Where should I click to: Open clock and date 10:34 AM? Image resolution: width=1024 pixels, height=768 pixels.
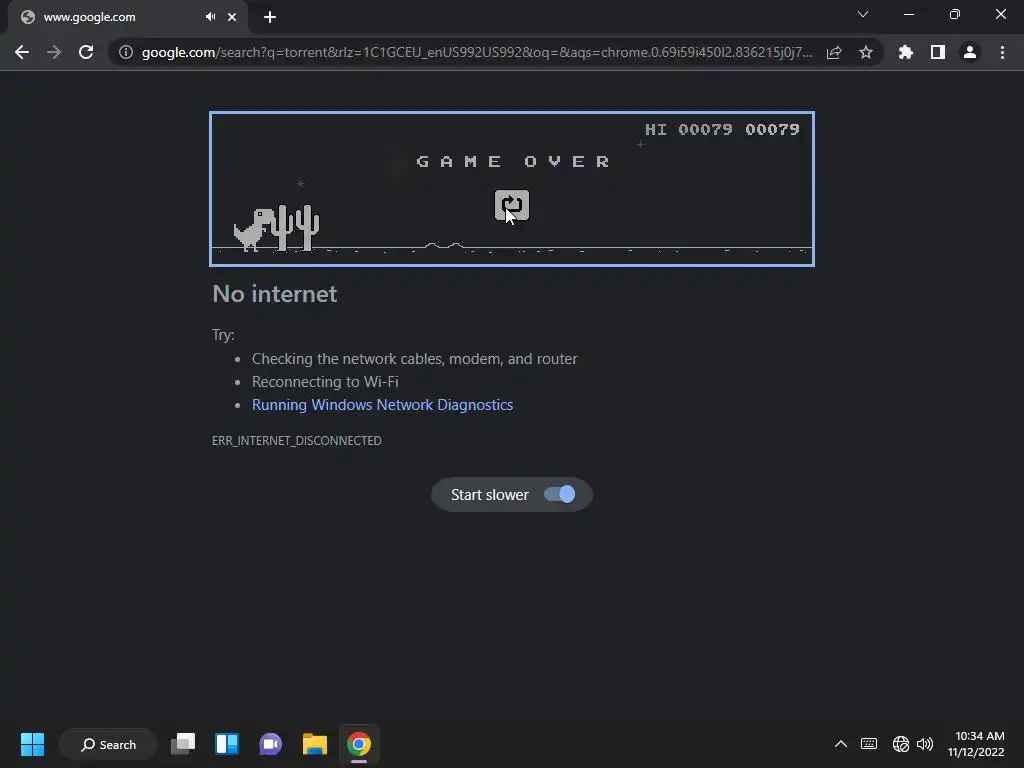click(x=976, y=744)
